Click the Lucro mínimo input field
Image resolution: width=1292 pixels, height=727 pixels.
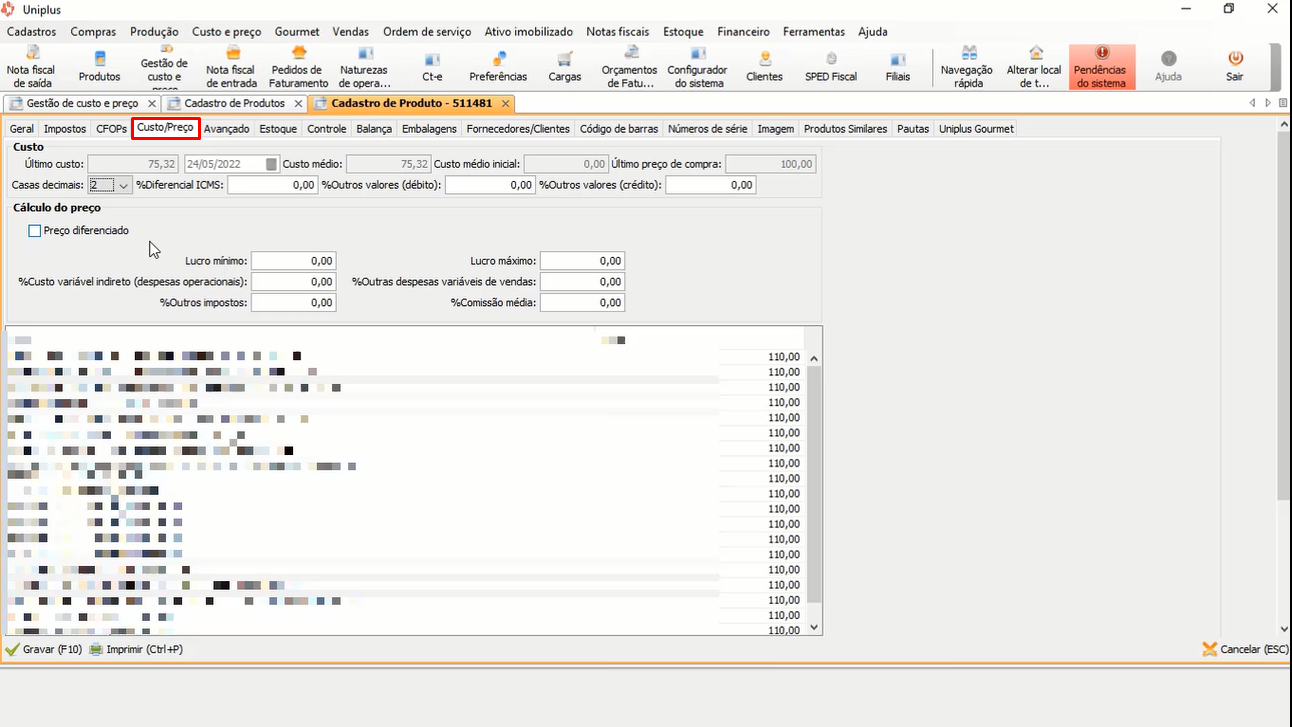(x=293, y=261)
